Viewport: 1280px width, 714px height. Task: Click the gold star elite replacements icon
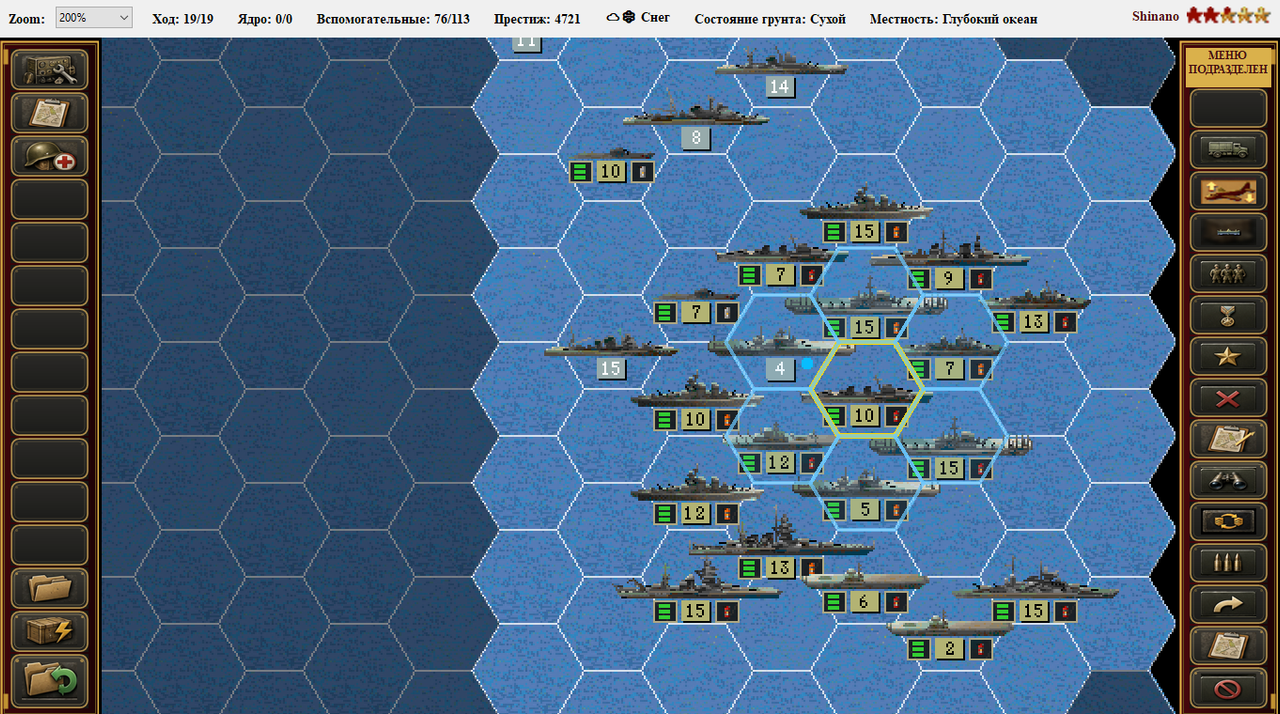coord(1228,356)
